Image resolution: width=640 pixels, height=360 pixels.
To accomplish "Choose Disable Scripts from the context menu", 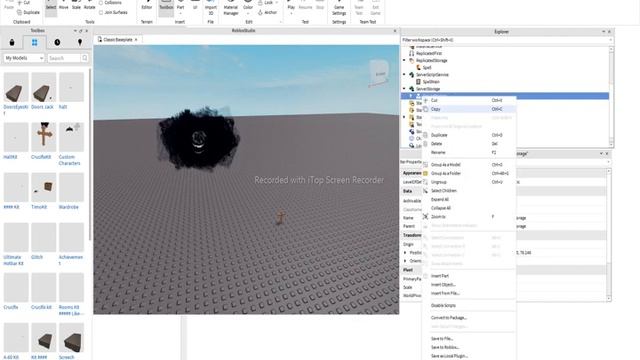I will coord(469,305).
